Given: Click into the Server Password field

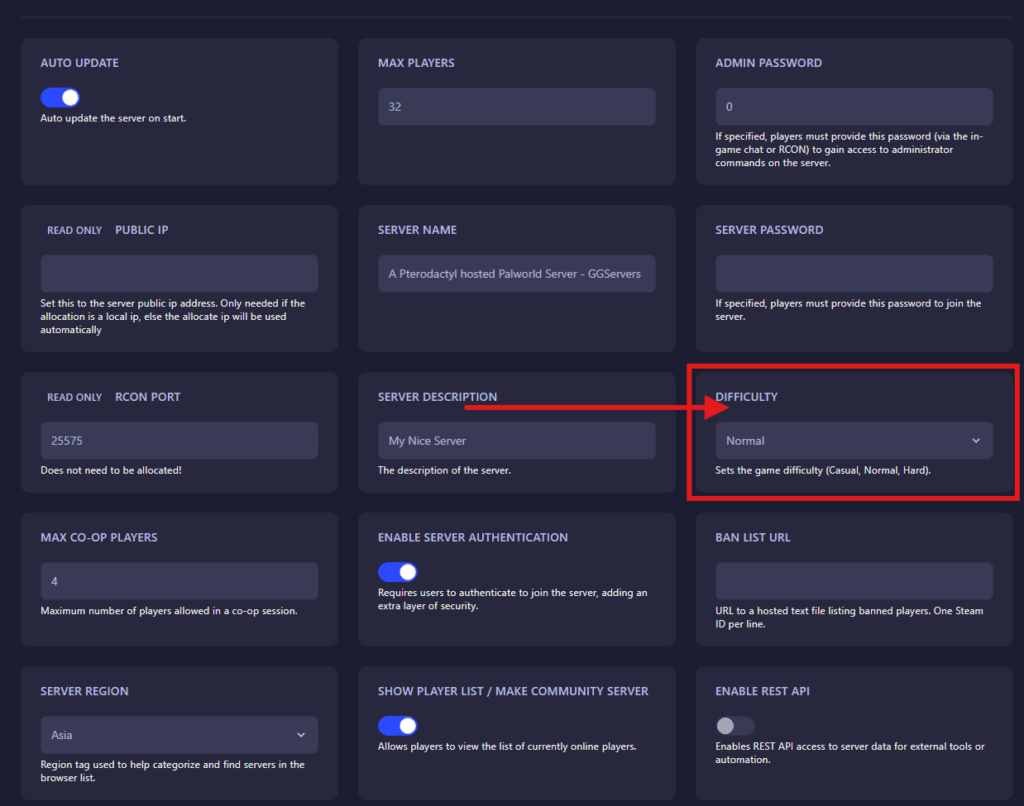Looking at the screenshot, I should tap(853, 273).
